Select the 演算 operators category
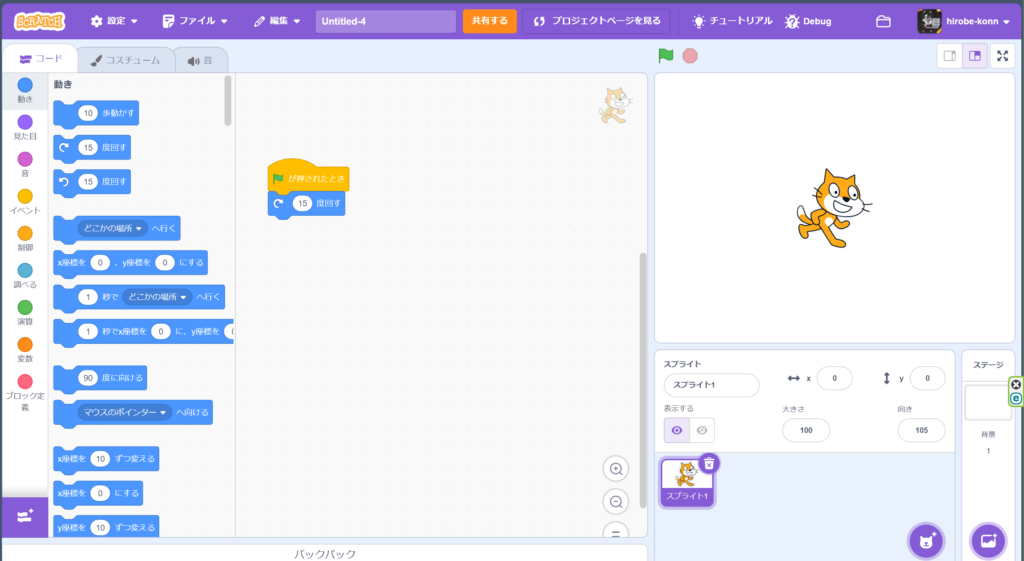1024x561 pixels. click(25, 313)
